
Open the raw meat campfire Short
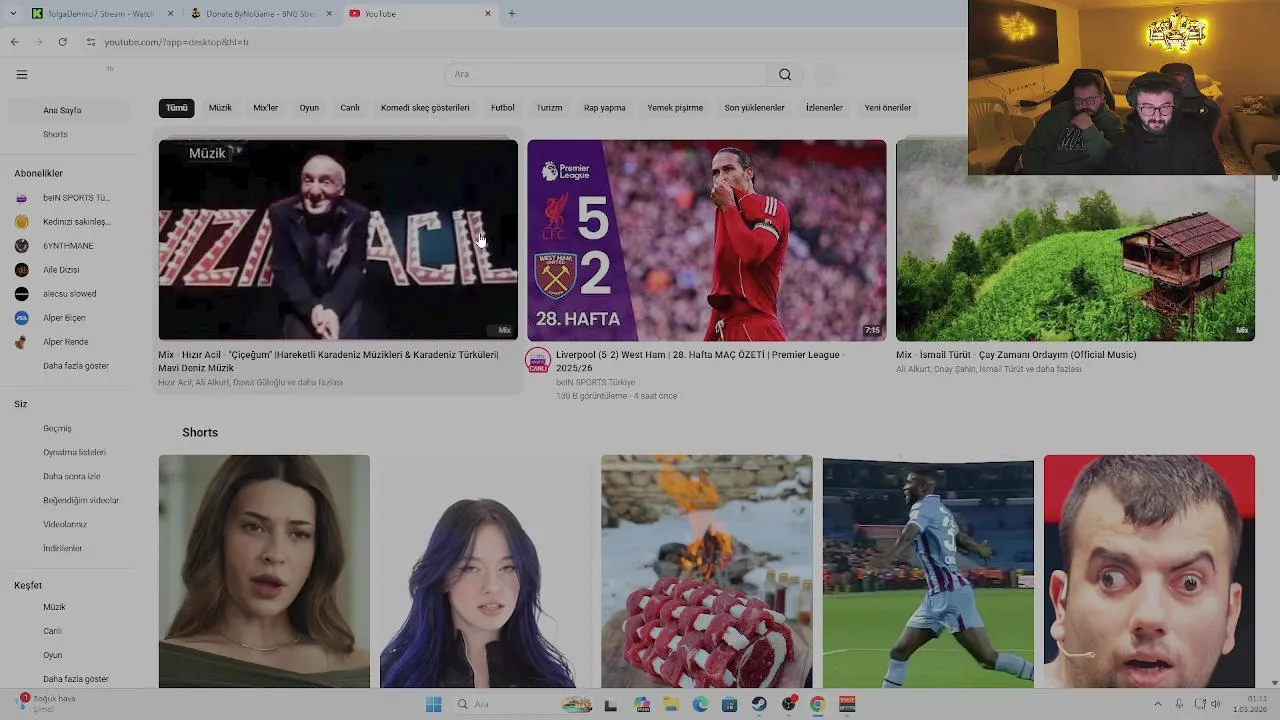point(707,571)
